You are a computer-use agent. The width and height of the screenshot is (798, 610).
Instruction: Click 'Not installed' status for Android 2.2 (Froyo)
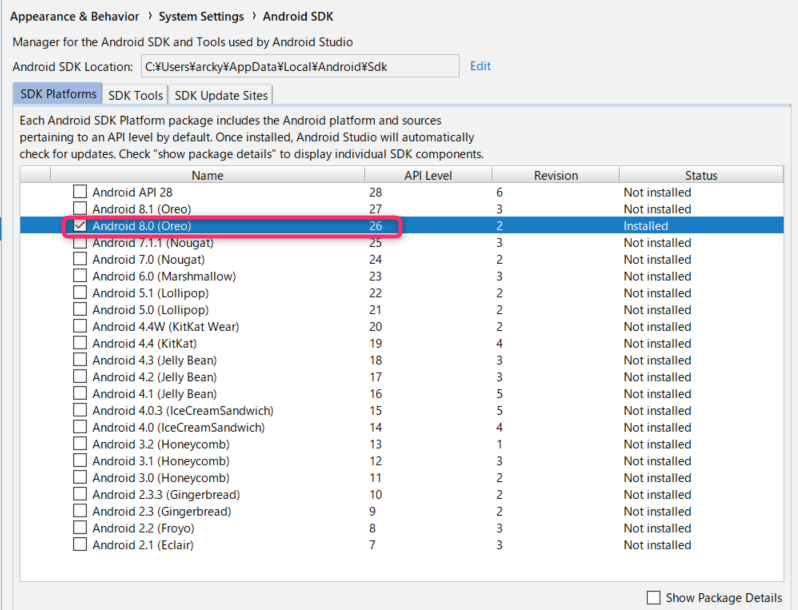[657, 528]
